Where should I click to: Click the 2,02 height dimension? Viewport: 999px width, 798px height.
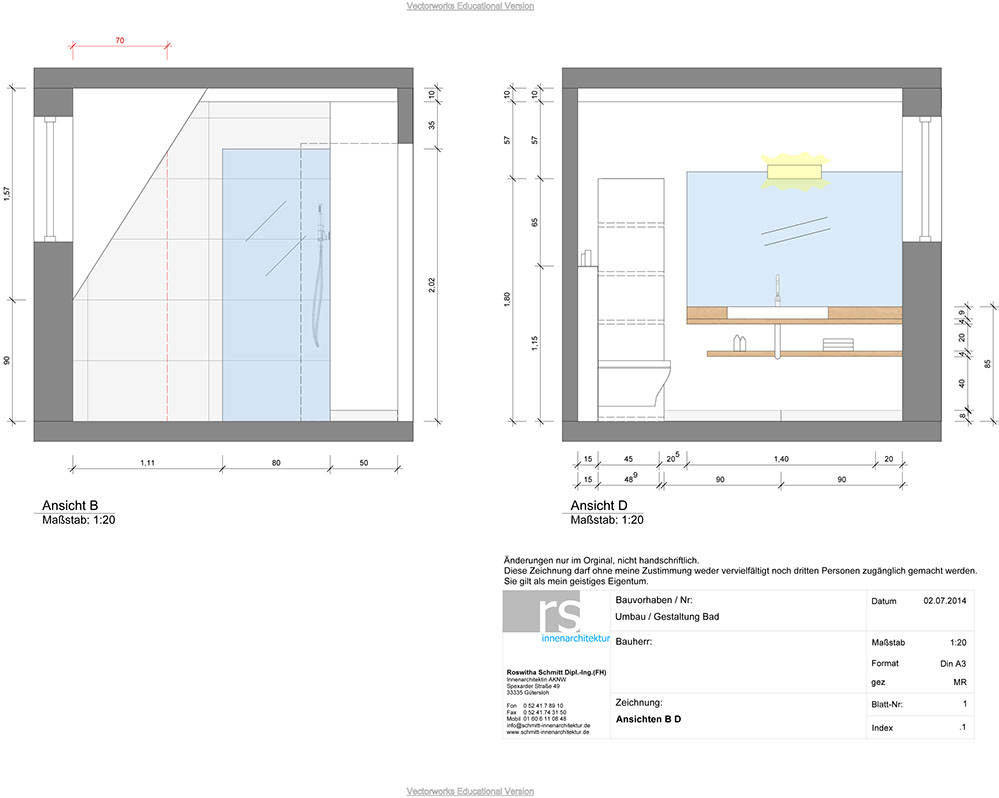431,284
